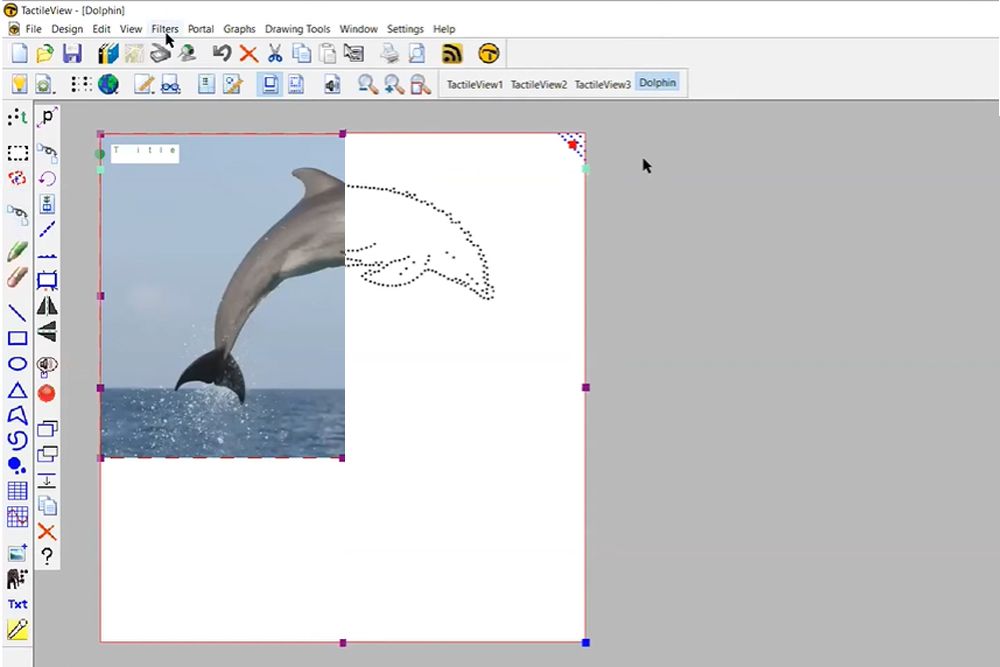Toggle the highlighted screen view mode button
This screenshot has width=1000, height=667.
[269, 84]
